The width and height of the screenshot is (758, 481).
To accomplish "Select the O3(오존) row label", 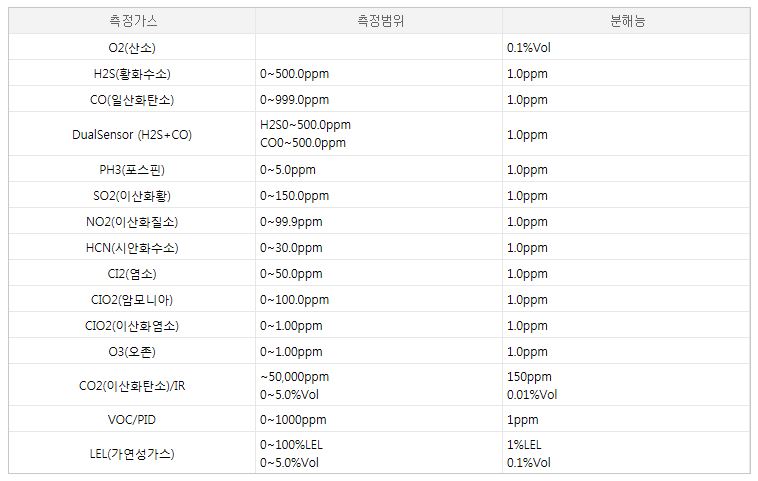I will click(x=132, y=351).
